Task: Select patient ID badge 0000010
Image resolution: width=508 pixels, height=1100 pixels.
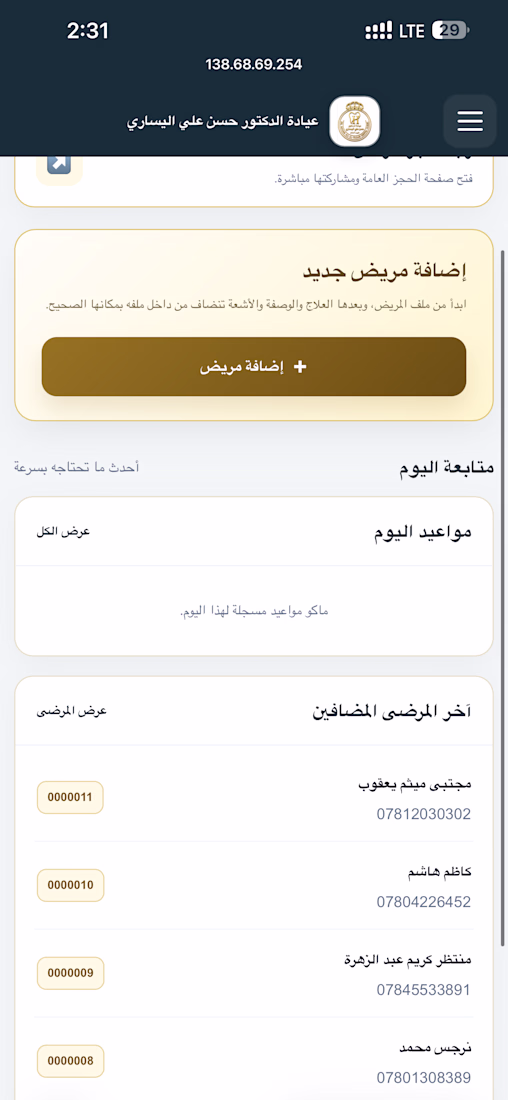Action: pyautogui.click(x=70, y=885)
